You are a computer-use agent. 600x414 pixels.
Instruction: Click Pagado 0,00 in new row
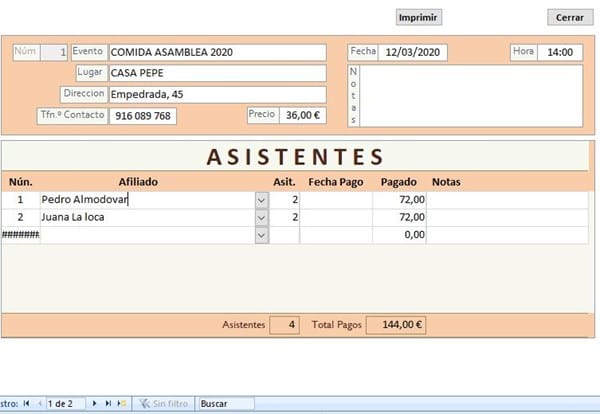coord(399,235)
